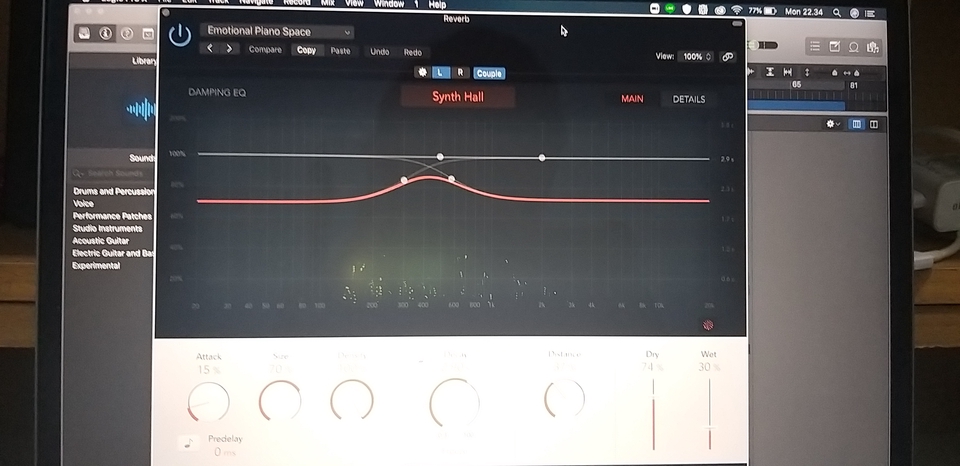Click the link chain icon in Reverb window

click(727, 56)
